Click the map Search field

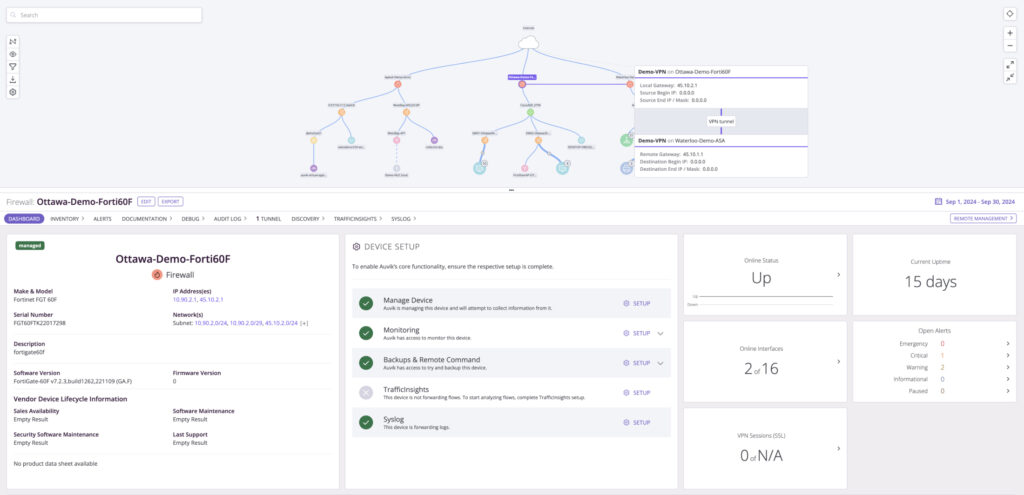point(105,15)
